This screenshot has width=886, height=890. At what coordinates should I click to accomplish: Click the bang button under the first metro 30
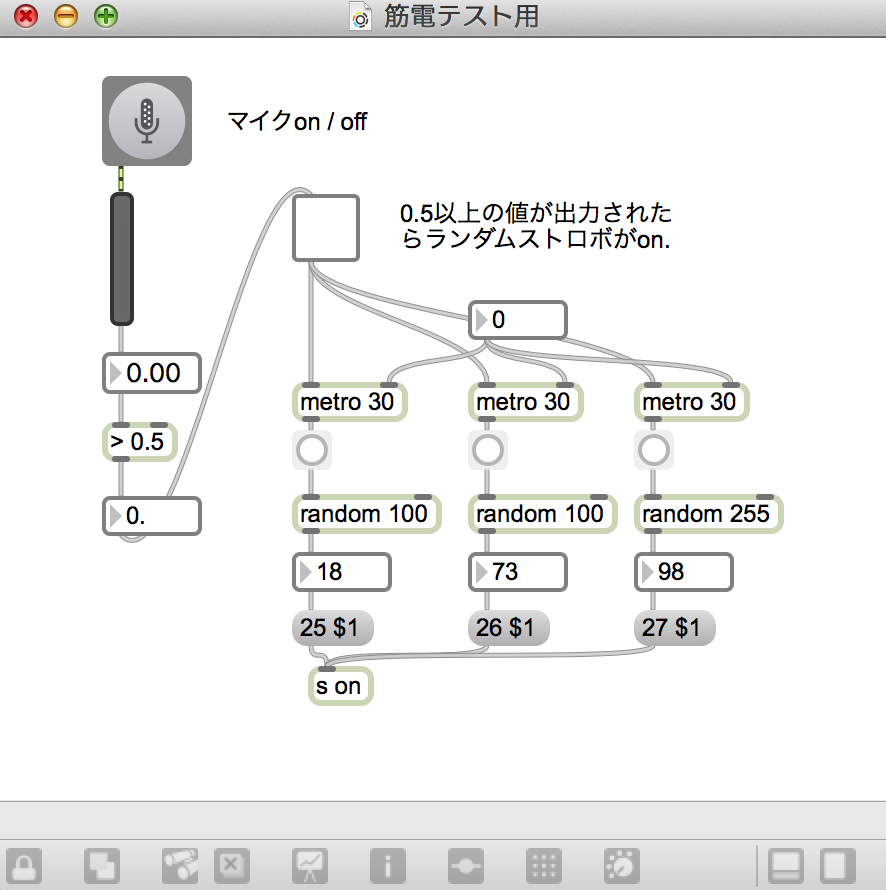pos(311,451)
